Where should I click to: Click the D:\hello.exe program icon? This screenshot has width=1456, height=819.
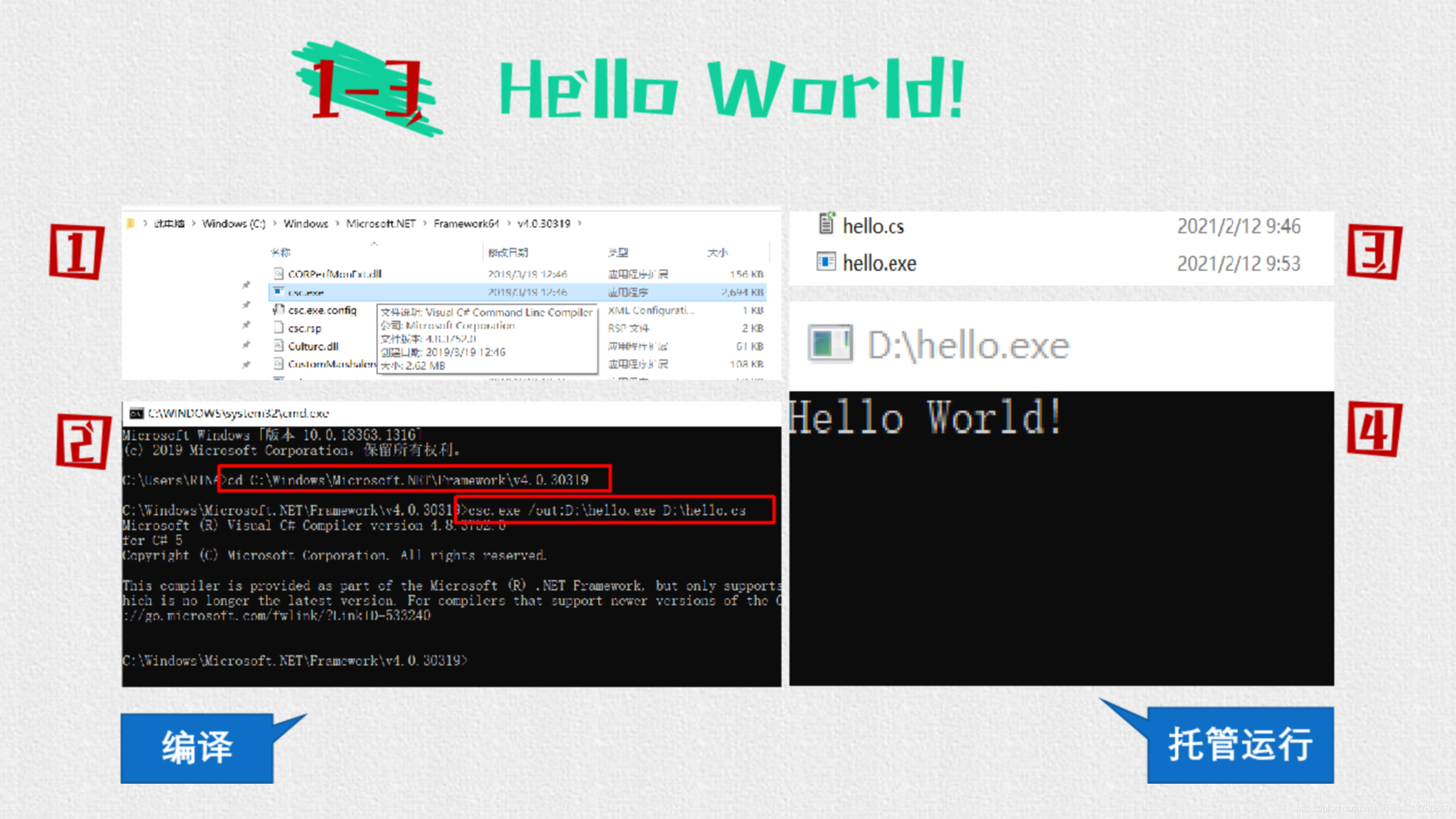click(x=830, y=344)
